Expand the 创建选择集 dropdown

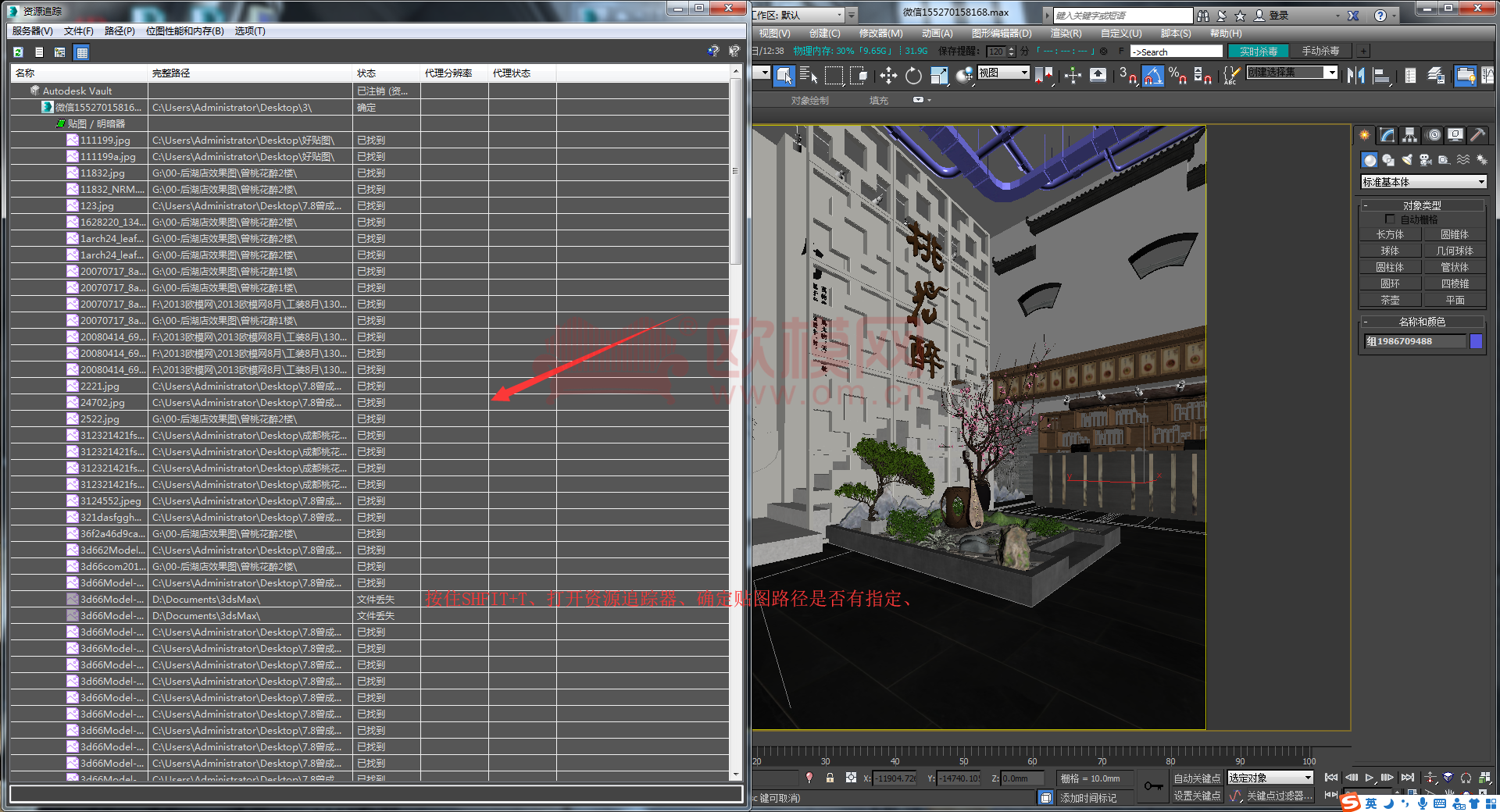coord(1332,72)
